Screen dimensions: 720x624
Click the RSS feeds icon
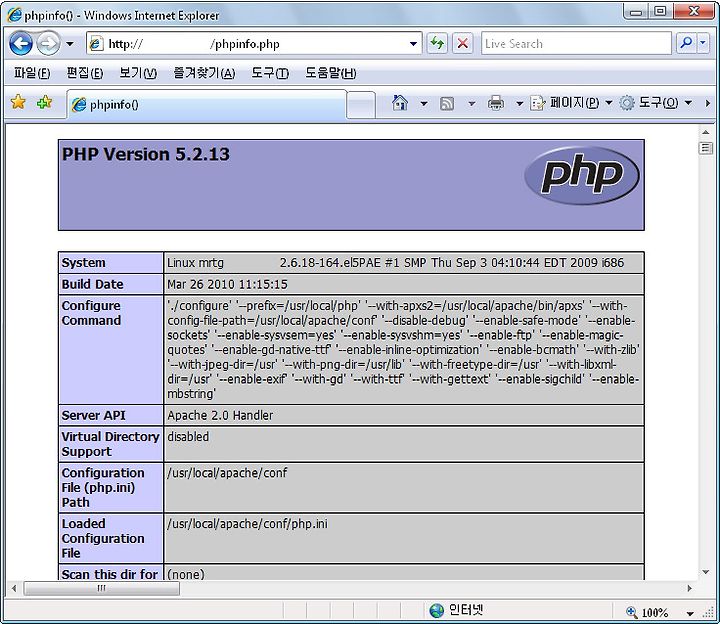pyautogui.click(x=447, y=103)
